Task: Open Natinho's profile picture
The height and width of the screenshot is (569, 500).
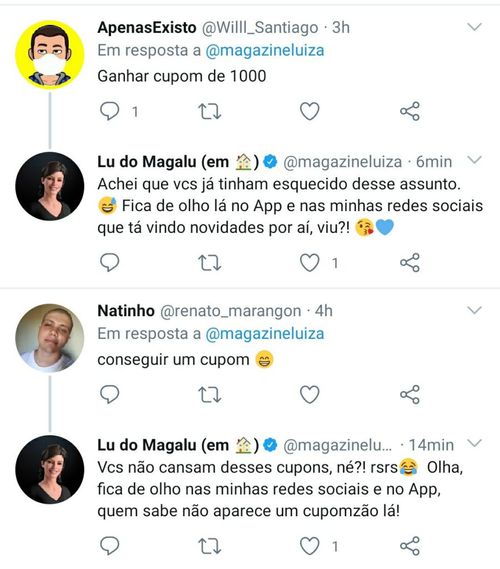Action: pos(50,338)
